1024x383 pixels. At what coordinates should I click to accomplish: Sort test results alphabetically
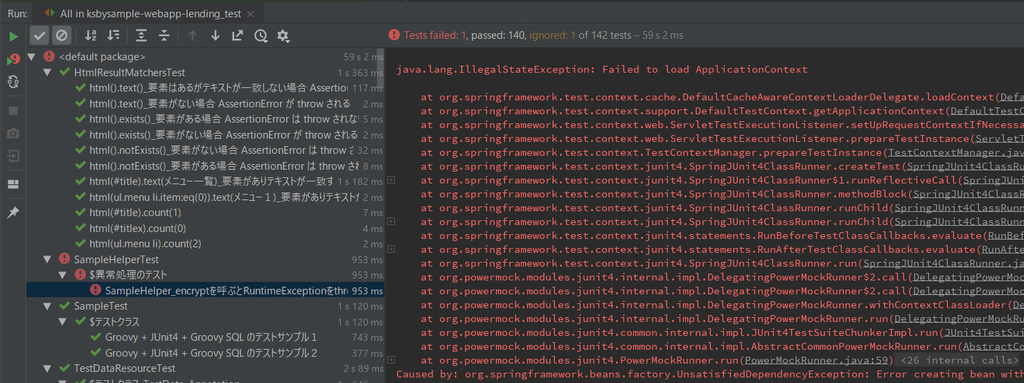coord(91,36)
